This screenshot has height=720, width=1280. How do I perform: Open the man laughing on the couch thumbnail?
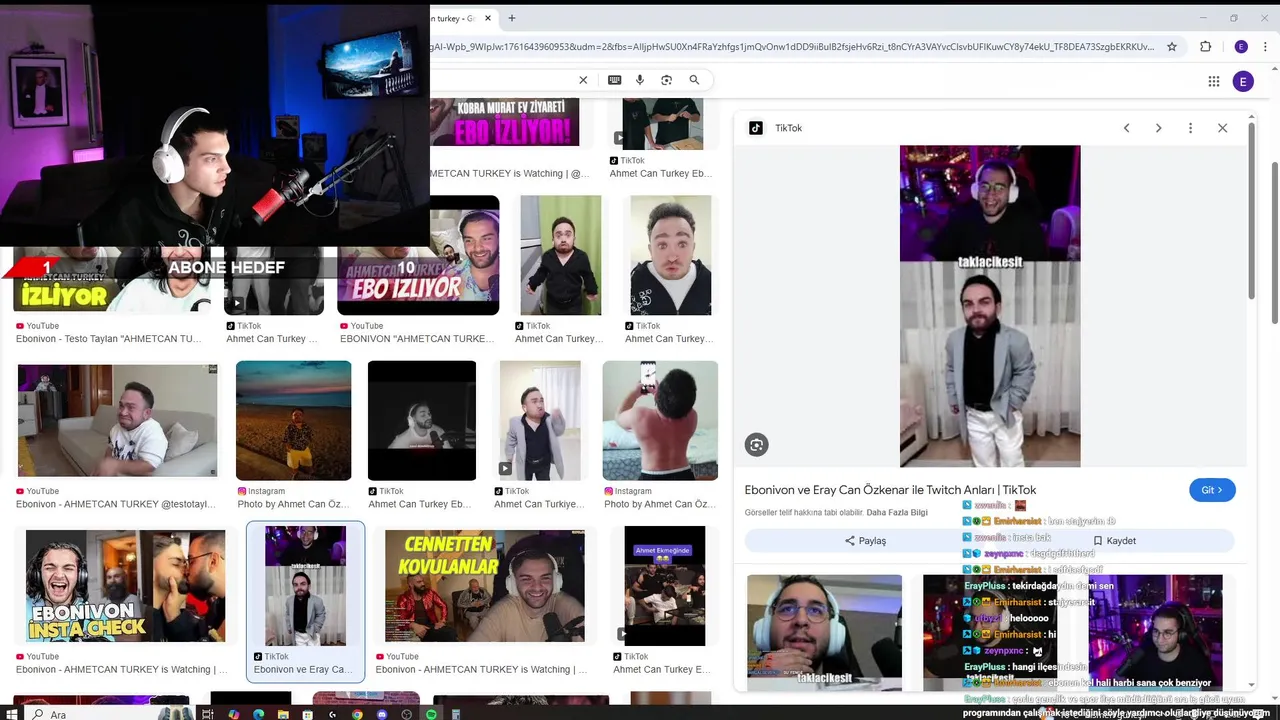(x=118, y=421)
